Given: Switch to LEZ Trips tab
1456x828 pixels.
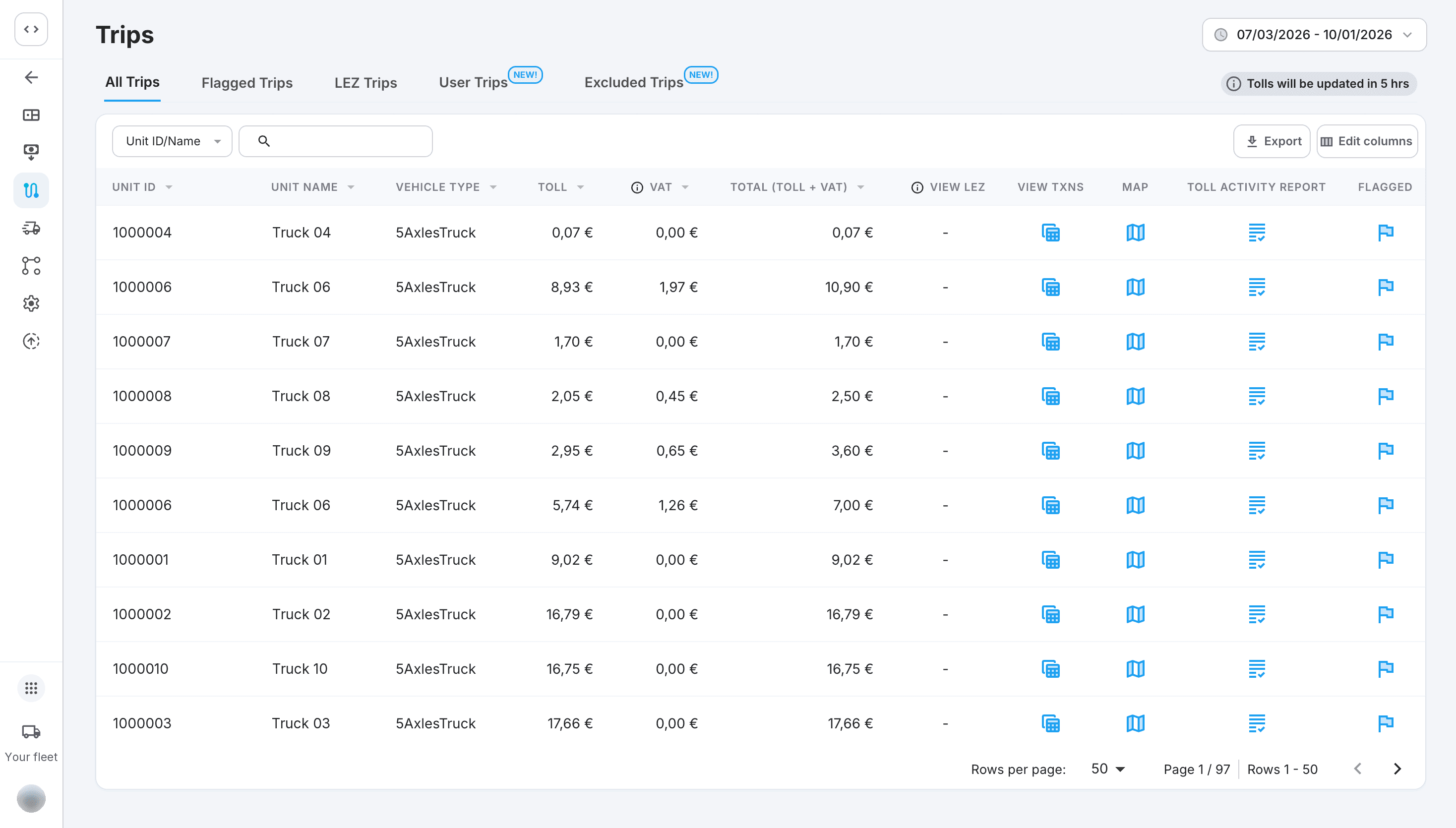Looking at the screenshot, I should 365,83.
